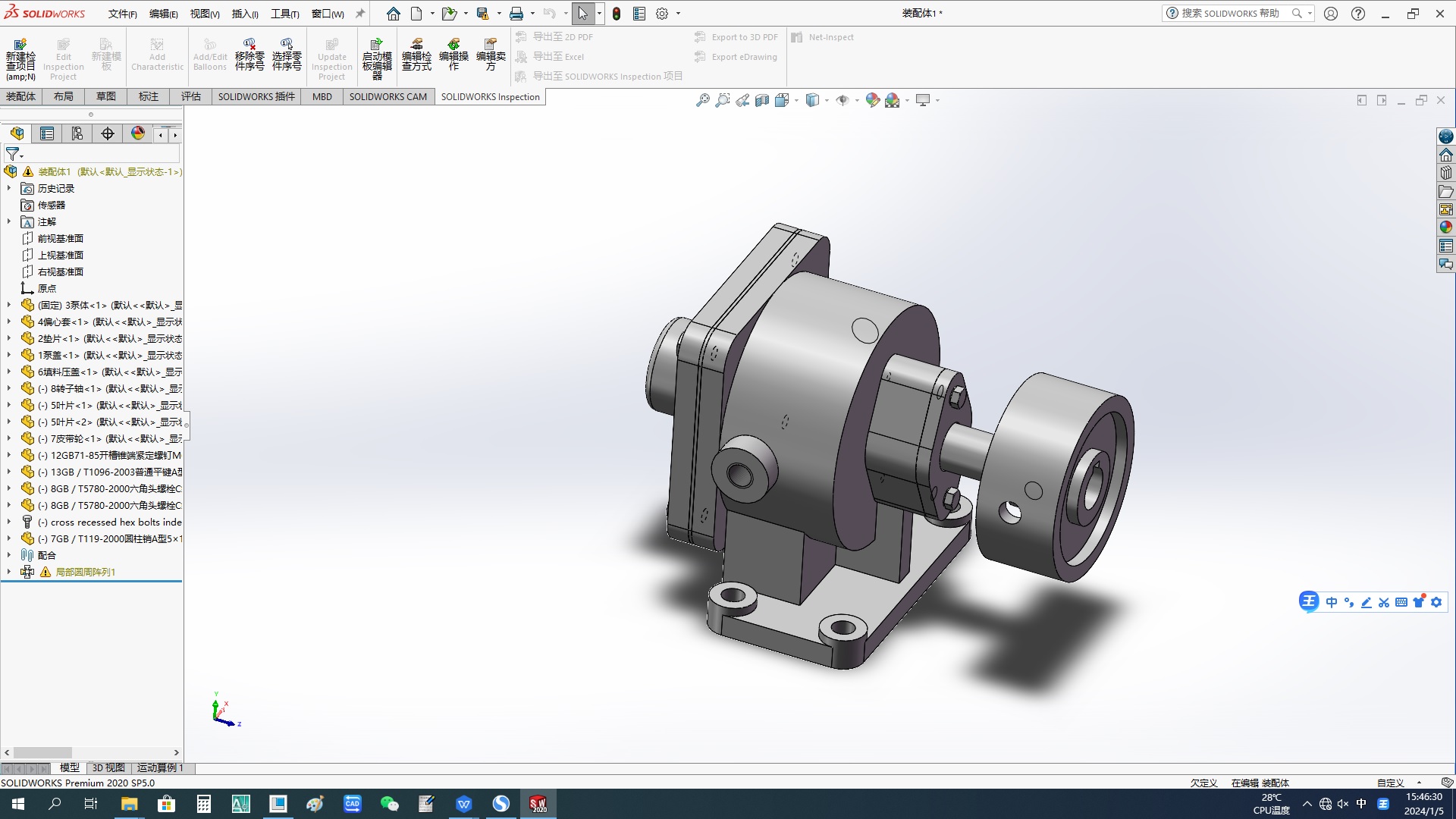Click the SOLIDWORKS help search field
Viewport: 1456px width, 819px height.
click(1229, 13)
